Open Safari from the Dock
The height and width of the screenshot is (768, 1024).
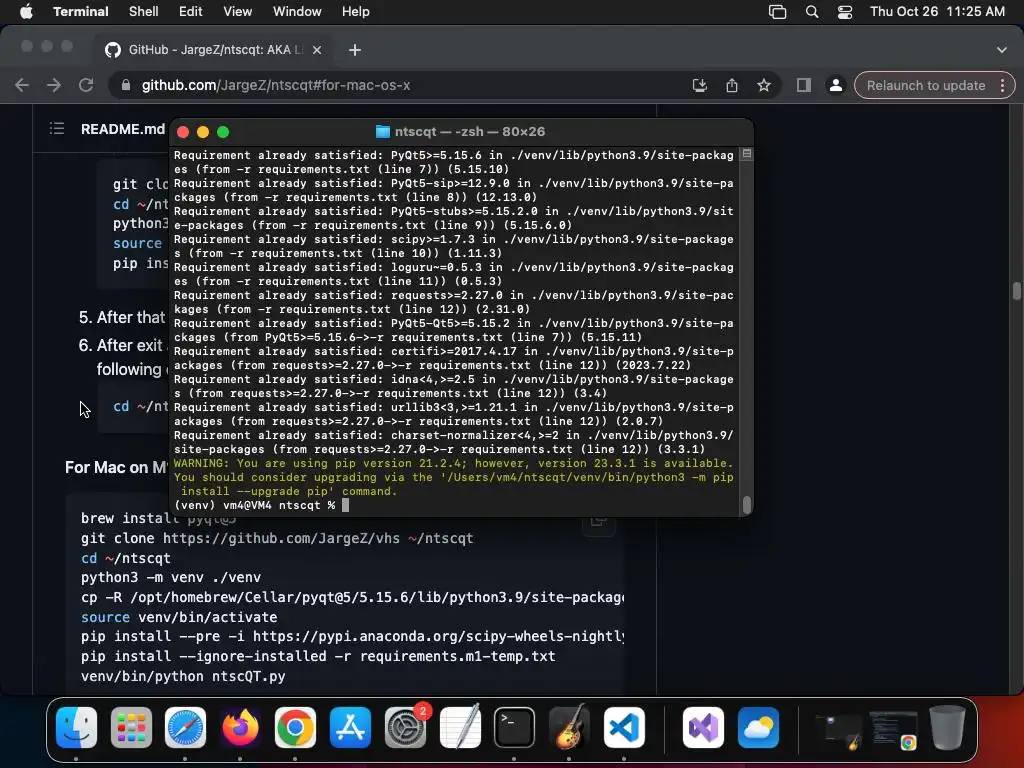pos(185,728)
